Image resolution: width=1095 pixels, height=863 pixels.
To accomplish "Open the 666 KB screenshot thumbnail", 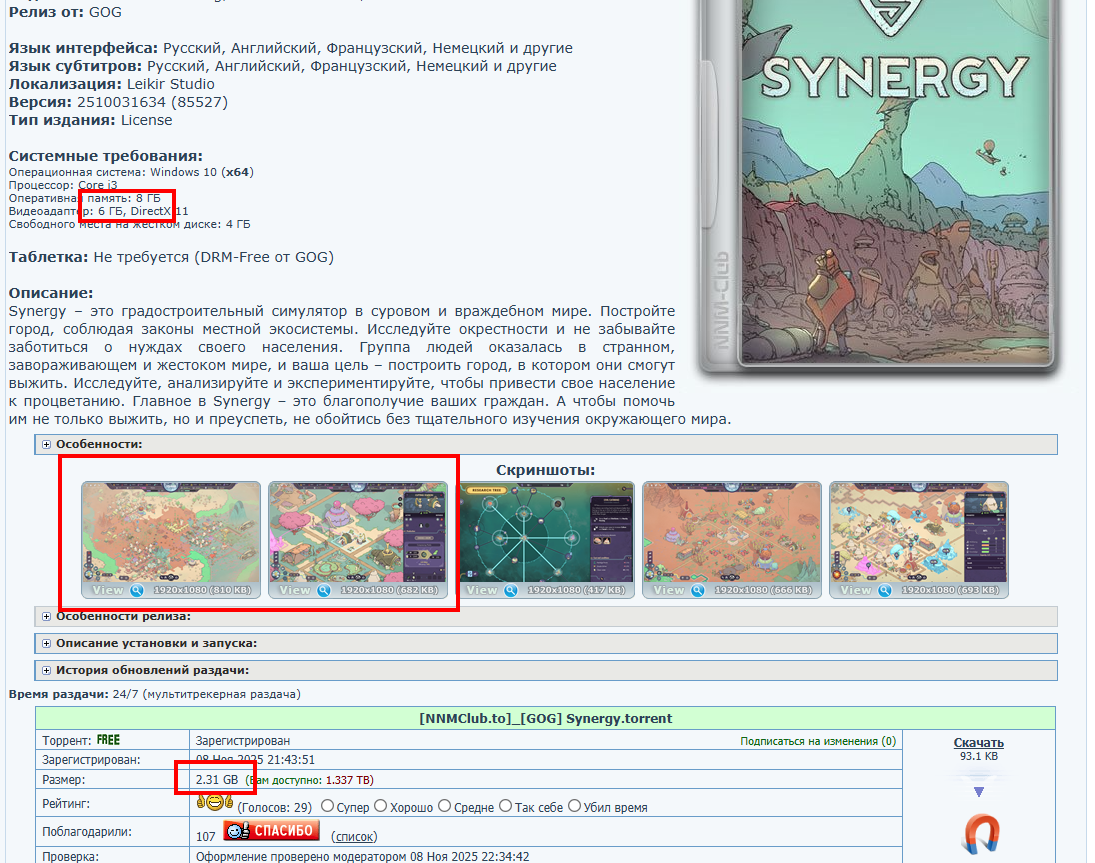I will pyautogui.click(x=732, y=540).
